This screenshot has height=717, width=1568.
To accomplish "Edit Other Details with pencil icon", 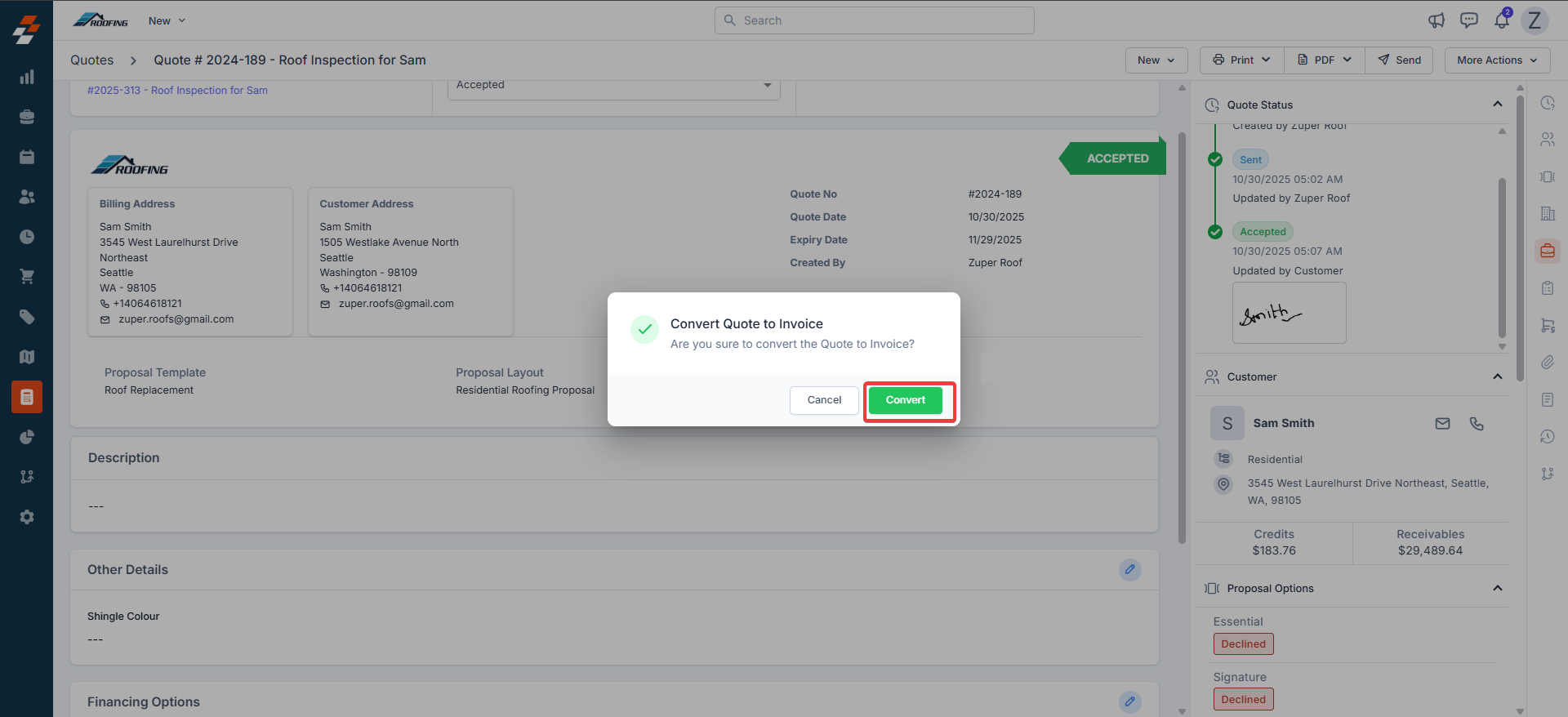I will click(x=1130, y=569).
